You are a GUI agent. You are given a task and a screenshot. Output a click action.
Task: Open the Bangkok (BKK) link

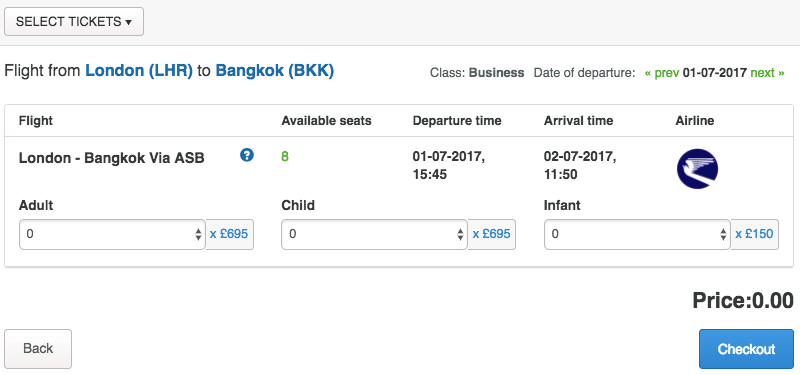(274, 70)
